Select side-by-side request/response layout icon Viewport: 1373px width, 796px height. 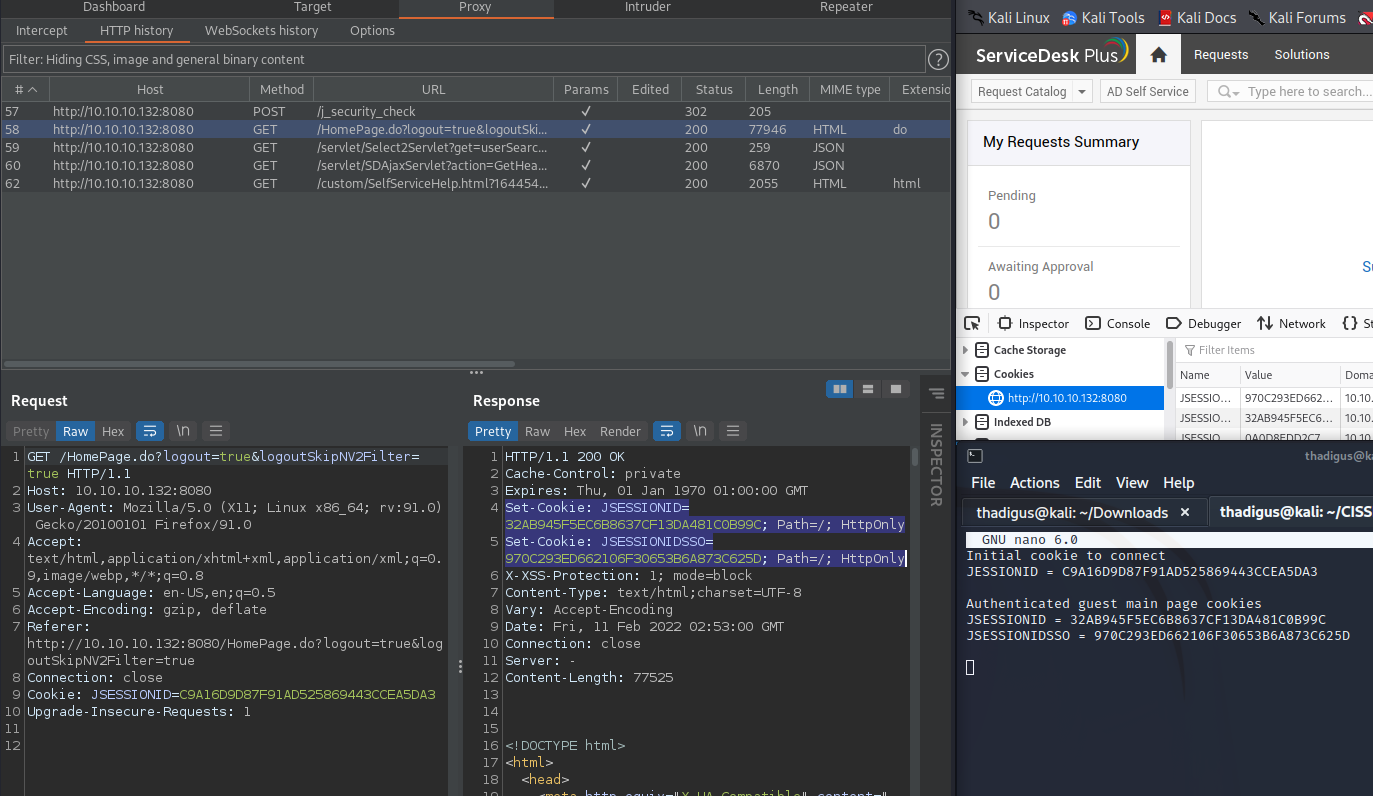(840, 389)
